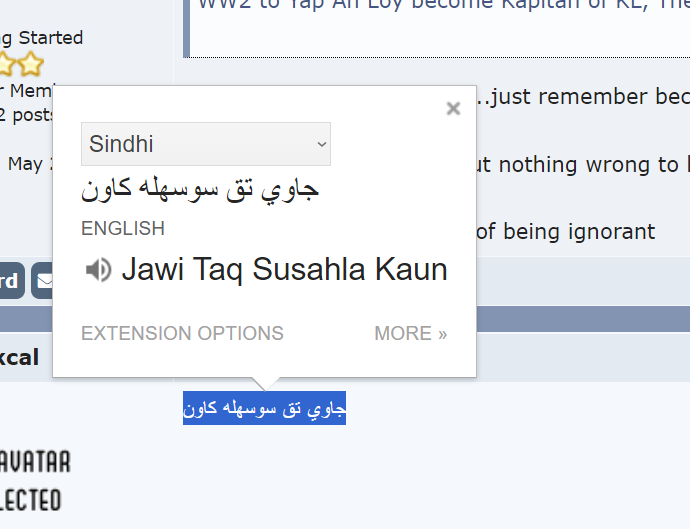690x529 pixels.
Task: Click the May post date text
Action: pos(26,164)
